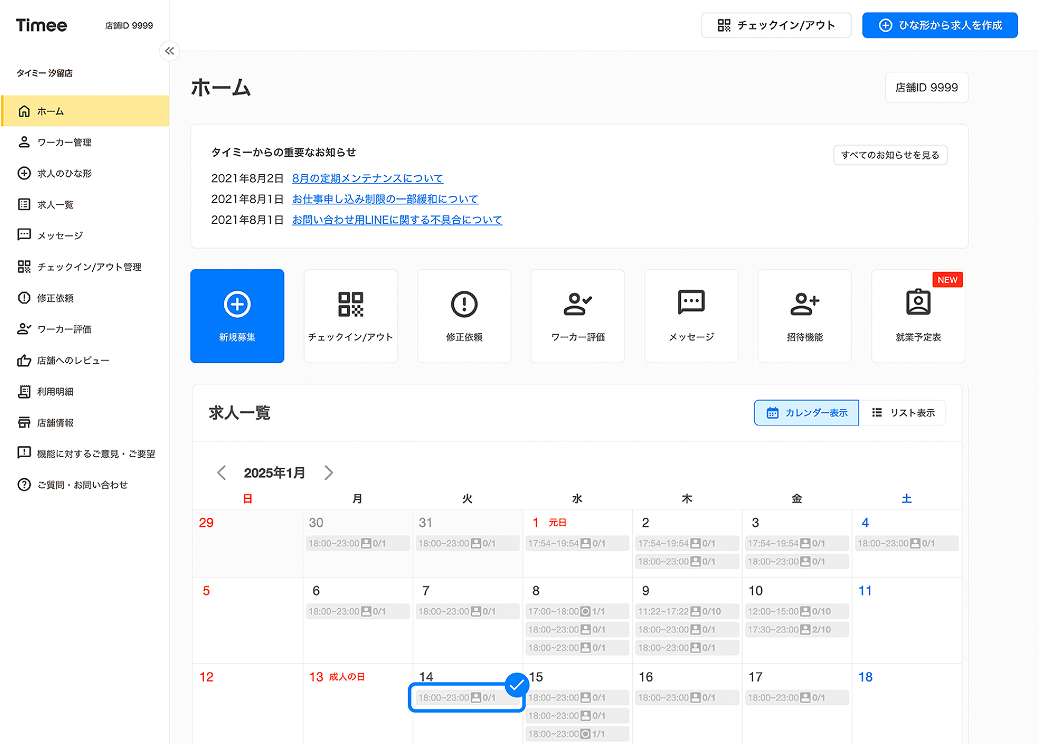Select the 18:00~23:00 job on January 16
Image resolution: width=1040 pixels, height=744 pixels.
click(x=687, y=698)
